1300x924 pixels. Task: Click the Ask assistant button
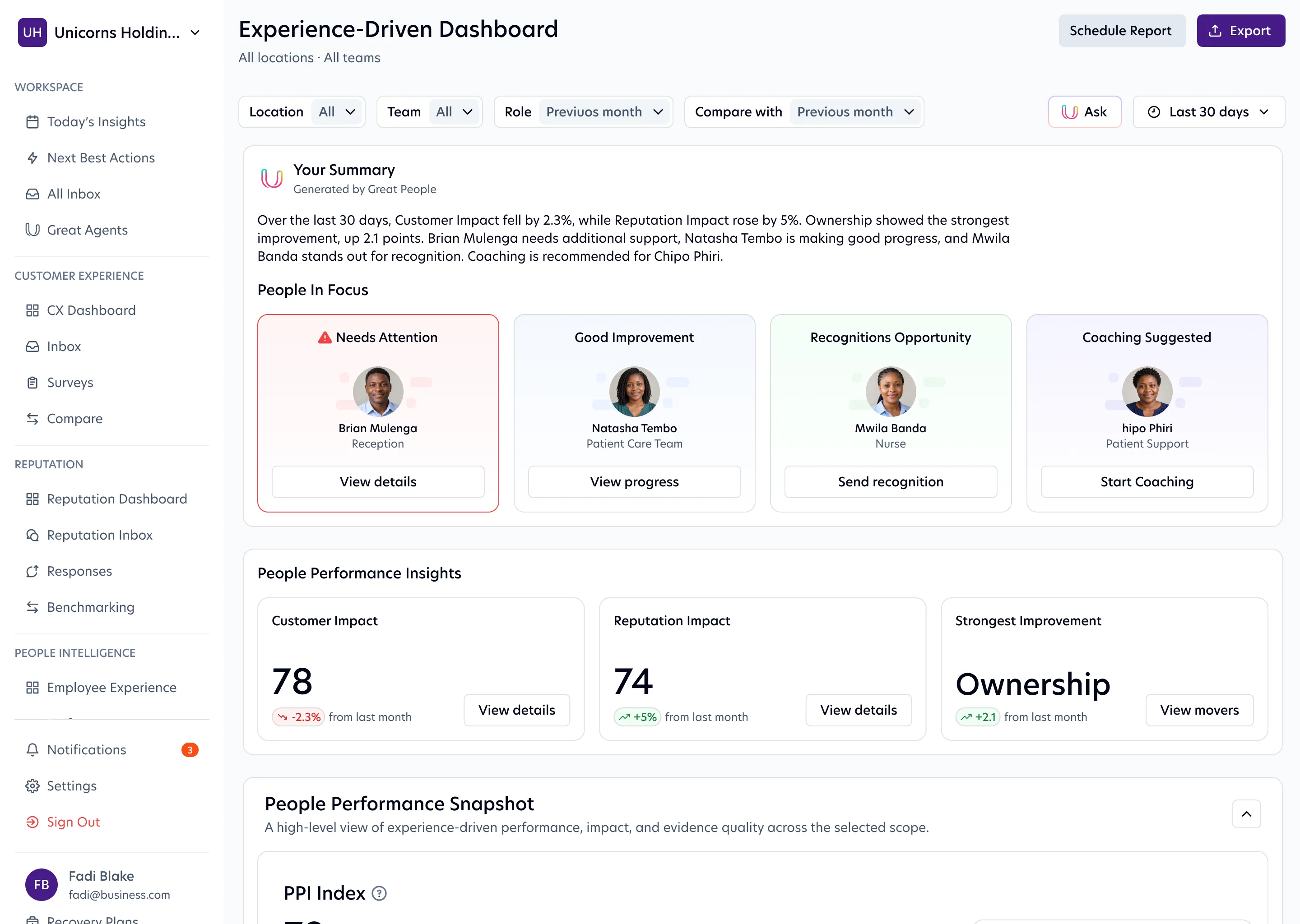(x=1085, y=112)
